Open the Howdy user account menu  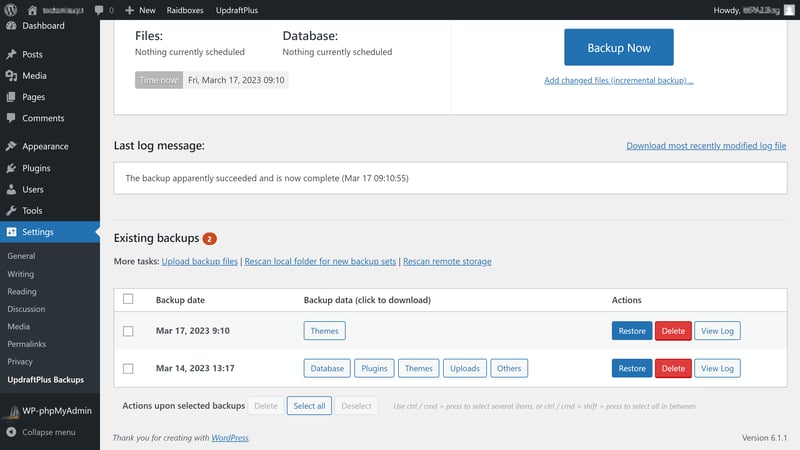750,9
